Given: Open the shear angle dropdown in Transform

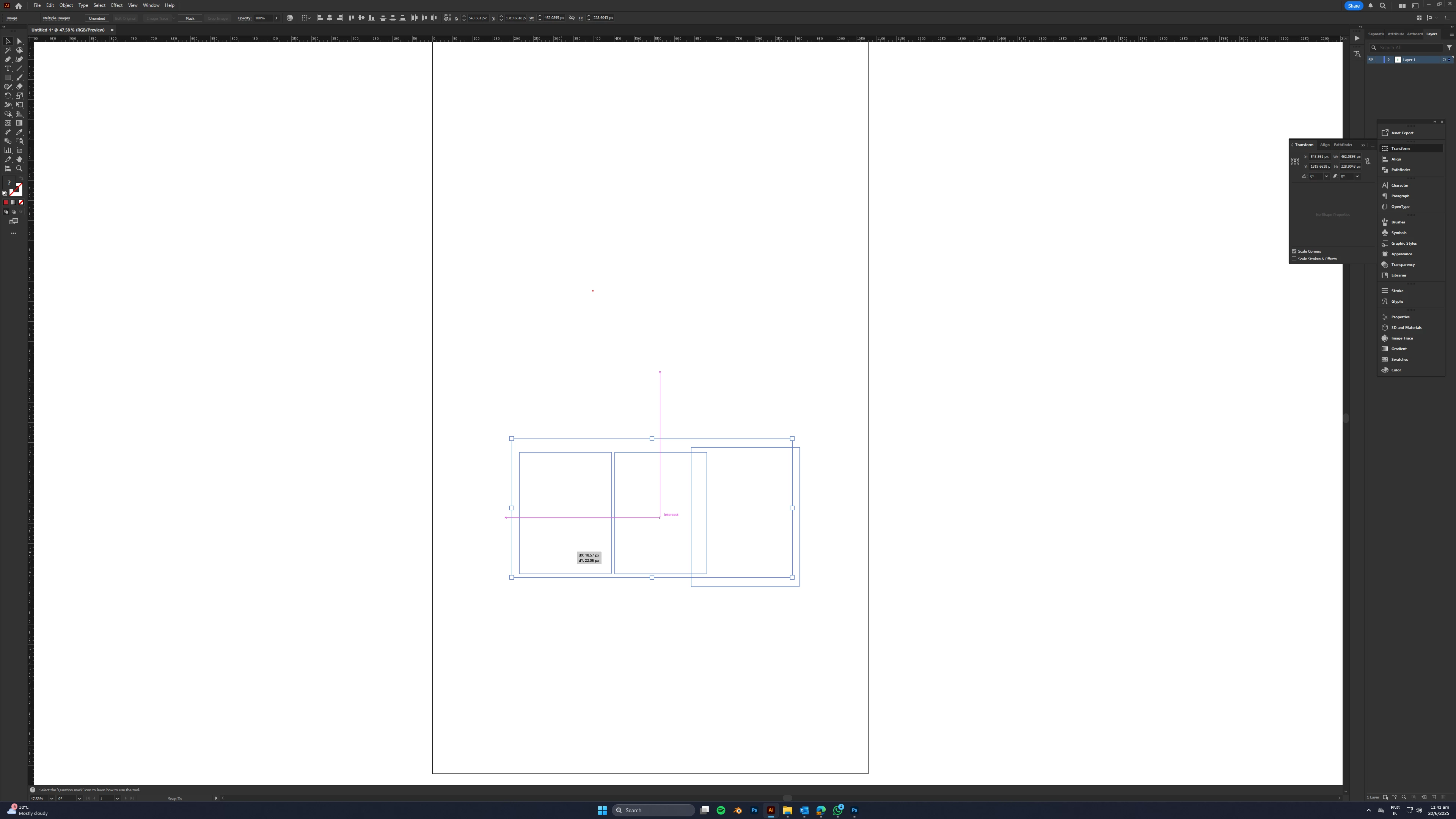Looking at the screenshot, I should pyautogui.click(x=1357, y=176).
